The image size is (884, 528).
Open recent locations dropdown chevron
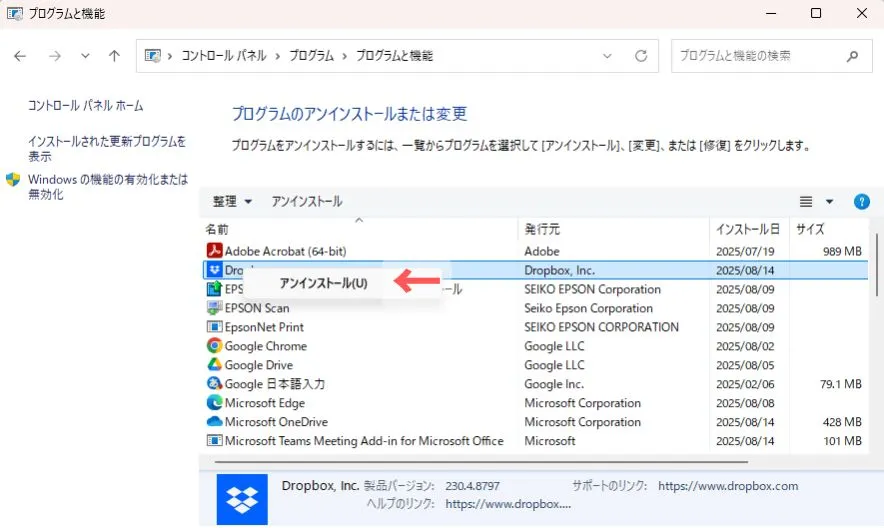85,56
